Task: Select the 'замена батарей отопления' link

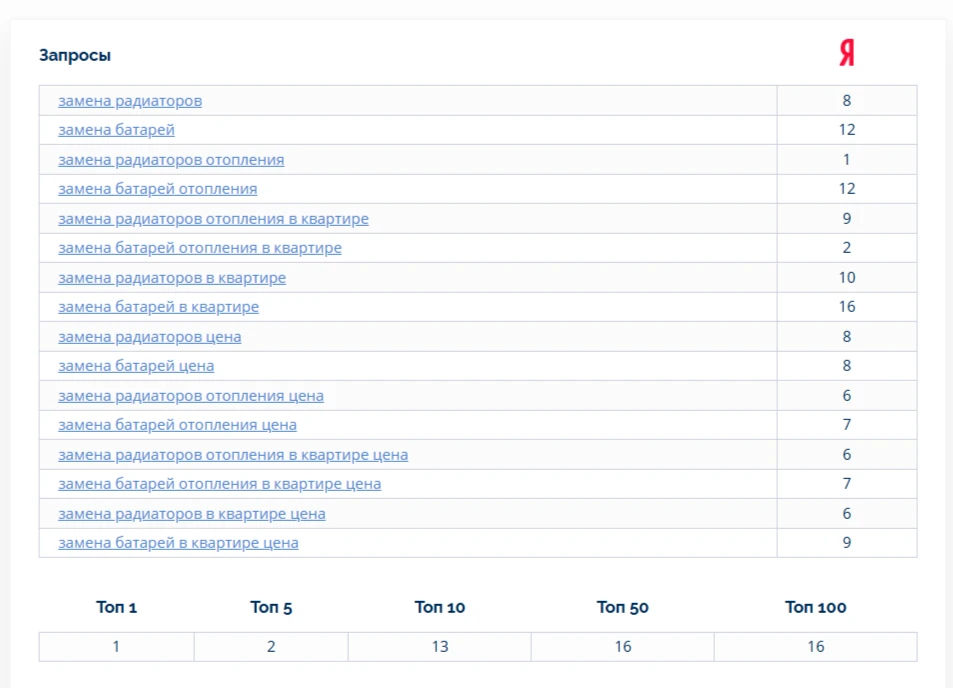Action: (157, 189)
